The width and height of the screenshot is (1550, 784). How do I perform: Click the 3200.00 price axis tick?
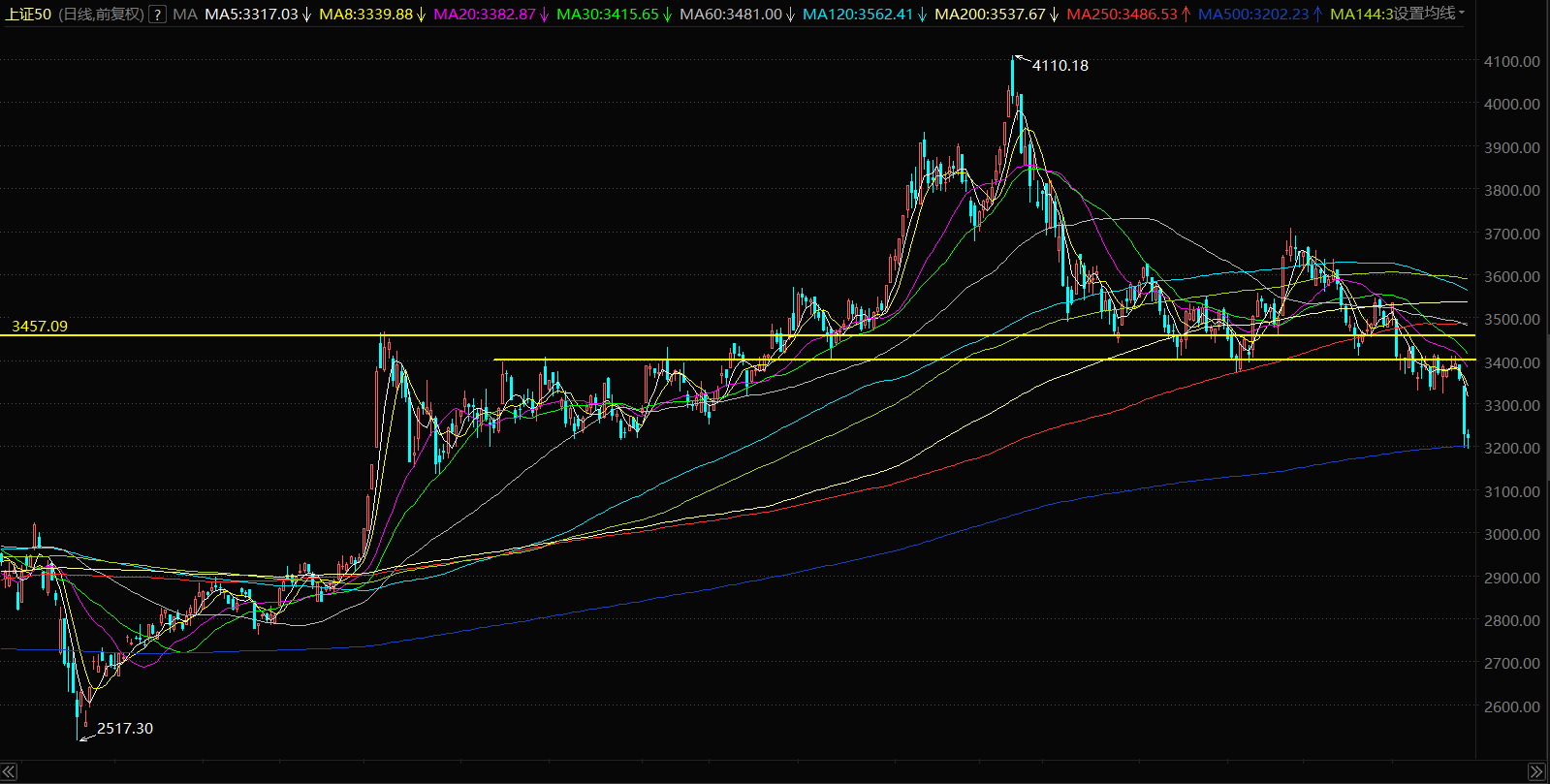pyautogui.click(x=1512, y=448)
